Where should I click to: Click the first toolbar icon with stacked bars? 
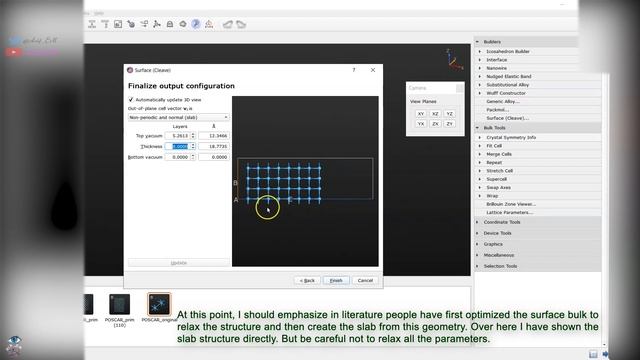92,24
